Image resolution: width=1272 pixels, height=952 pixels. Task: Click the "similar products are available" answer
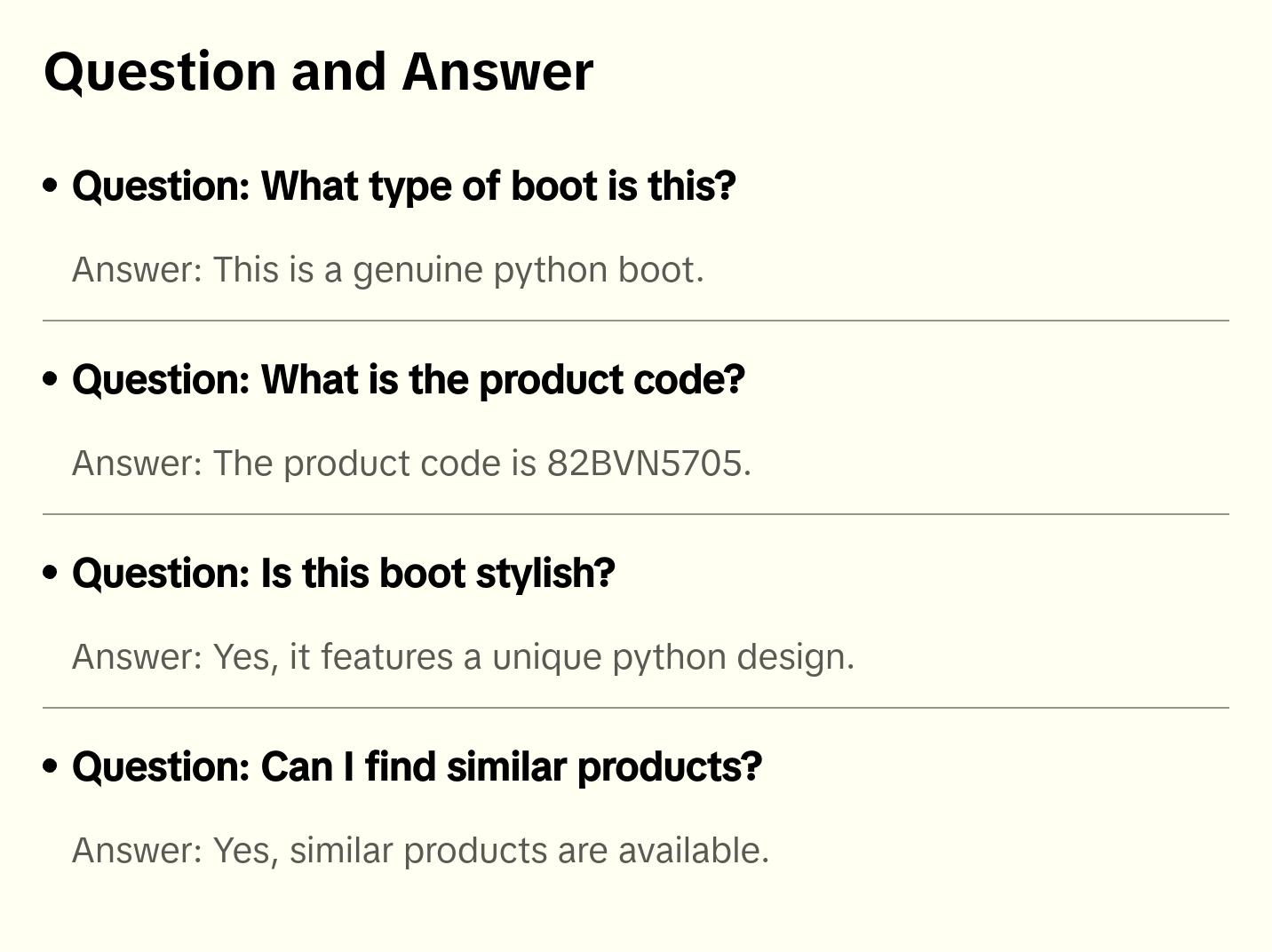point(529,851)
